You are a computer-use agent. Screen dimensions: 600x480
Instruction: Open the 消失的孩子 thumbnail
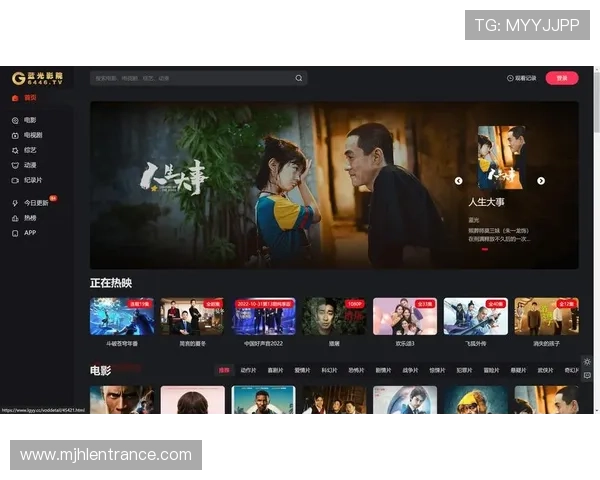[x=546, y=317]
